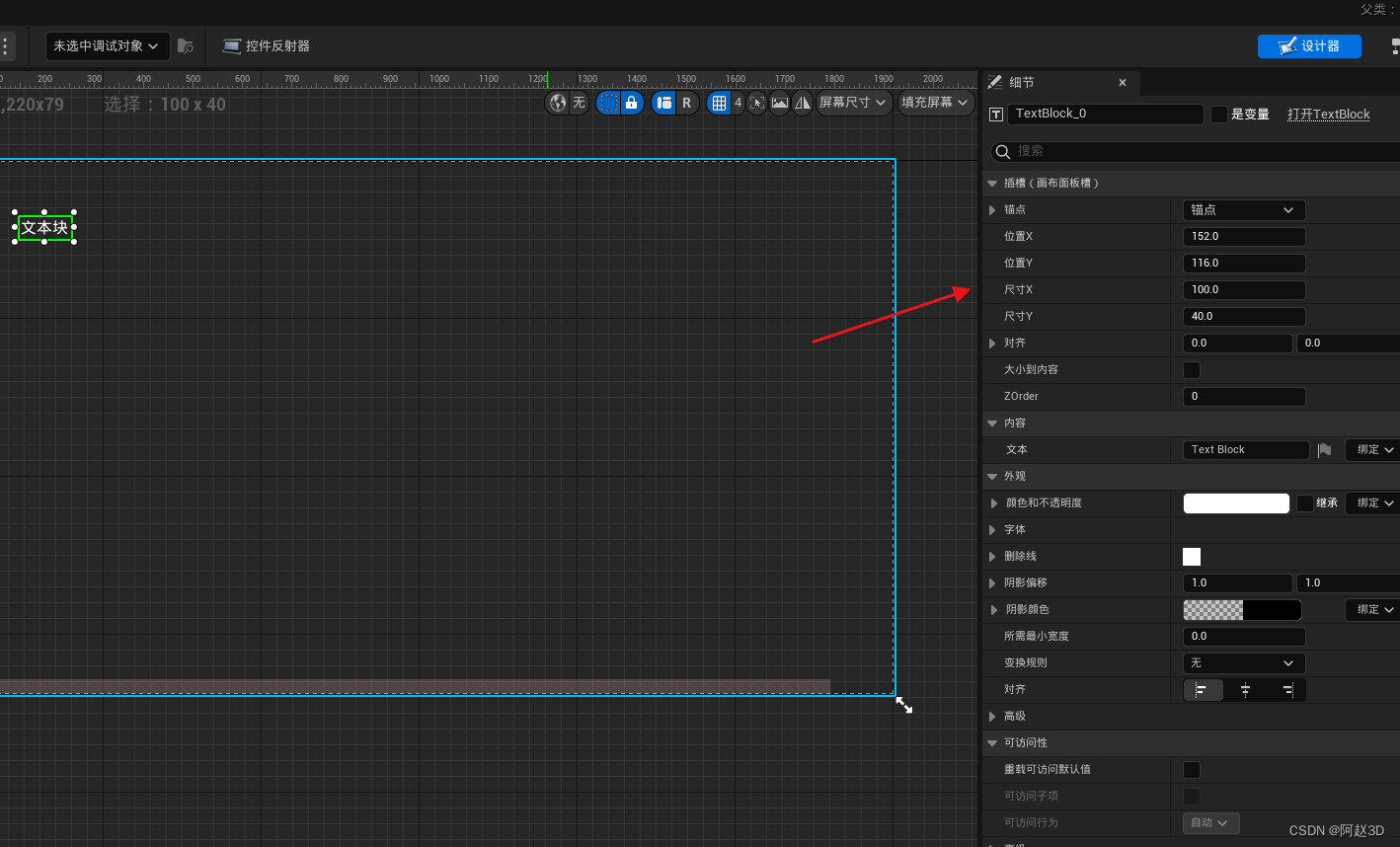Toggle the dashed outline display icon
The image size is (1400, 847).
[x=608, y=103]
